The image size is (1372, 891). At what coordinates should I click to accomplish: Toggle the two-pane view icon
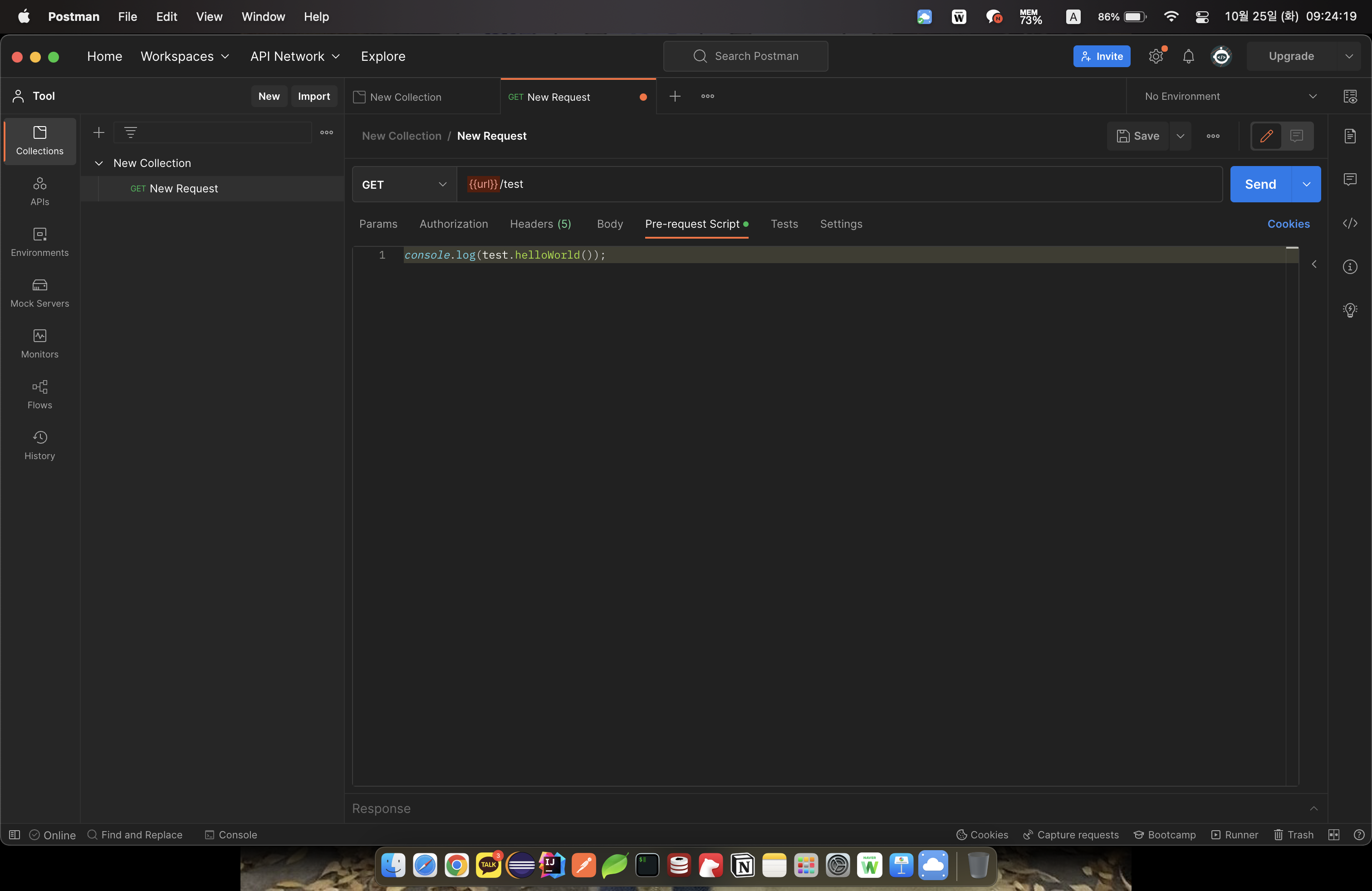click(1333, 835)
